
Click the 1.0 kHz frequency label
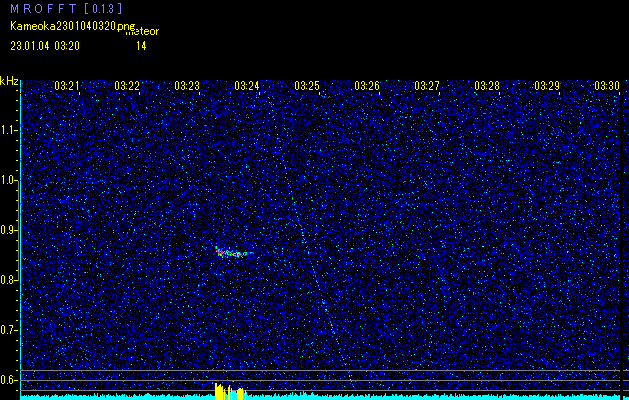pyautogui.click(x=8, y=180)
